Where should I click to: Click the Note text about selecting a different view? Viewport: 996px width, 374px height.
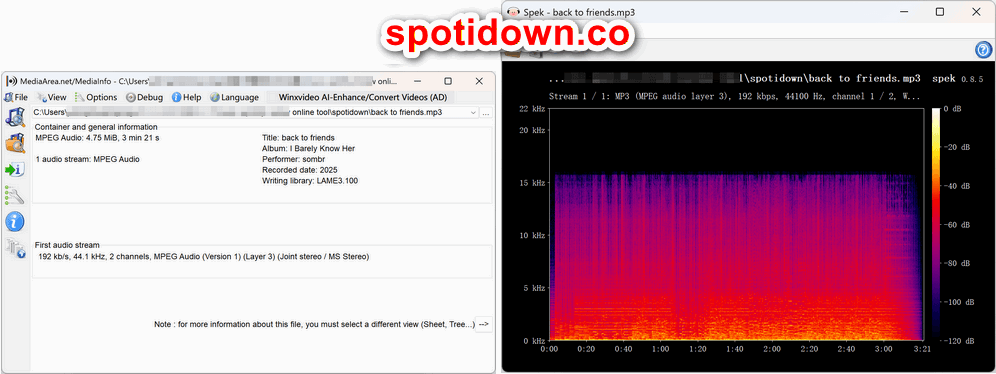point(314,324)
